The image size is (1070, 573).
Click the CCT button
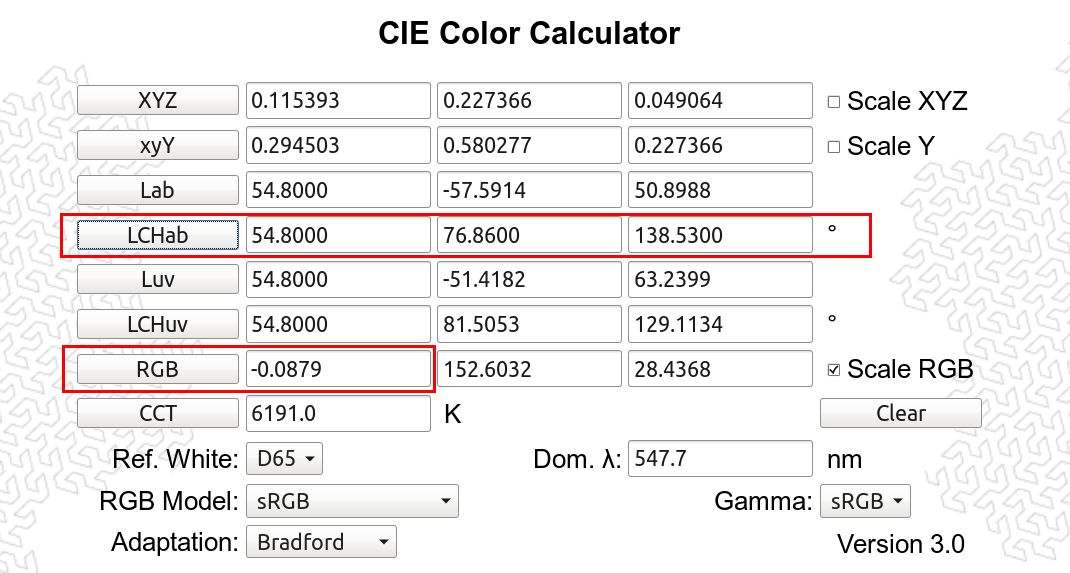coord(158,413)
